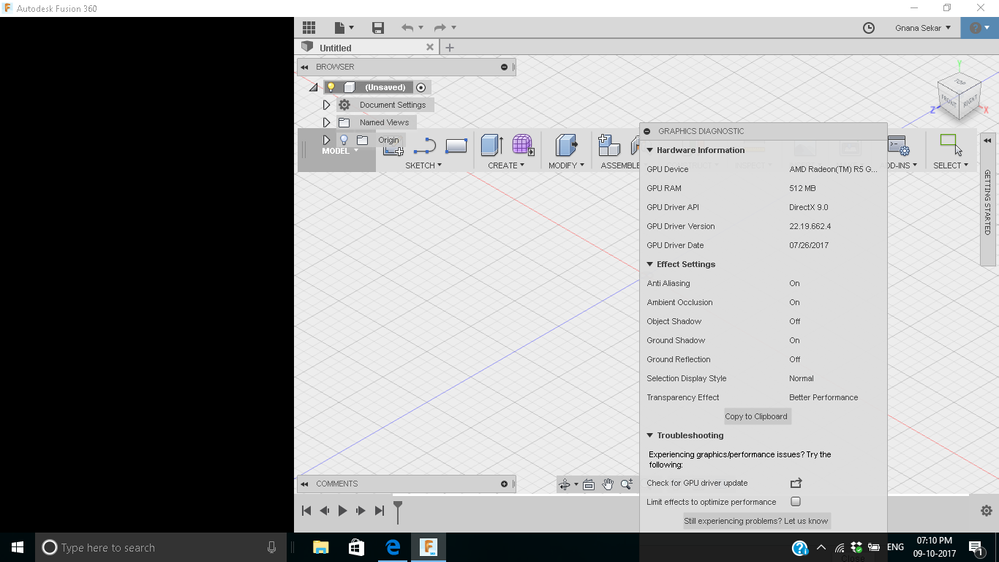This screenshot has width=999, height=562.
Task: Click the Press Pull icon under Modify
Action: pyautogui.click(x=566, y=145)
